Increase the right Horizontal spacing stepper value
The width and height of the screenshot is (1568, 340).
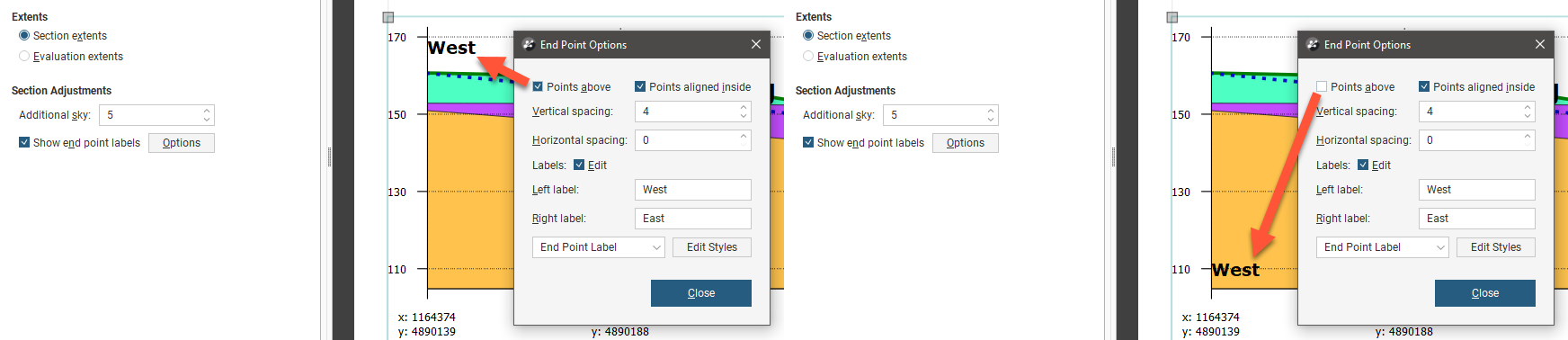pyautogui.click(x=1528, y=136)
